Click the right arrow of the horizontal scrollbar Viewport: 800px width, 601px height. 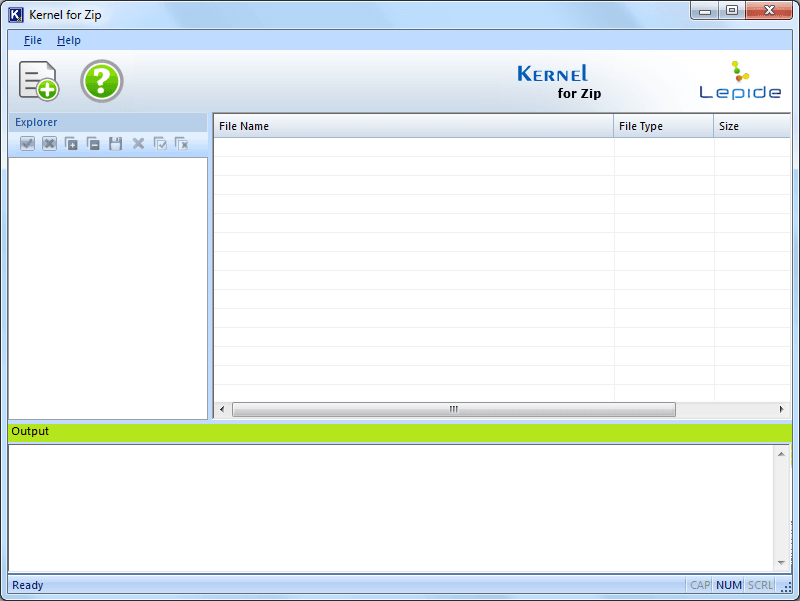click(781, 409)
